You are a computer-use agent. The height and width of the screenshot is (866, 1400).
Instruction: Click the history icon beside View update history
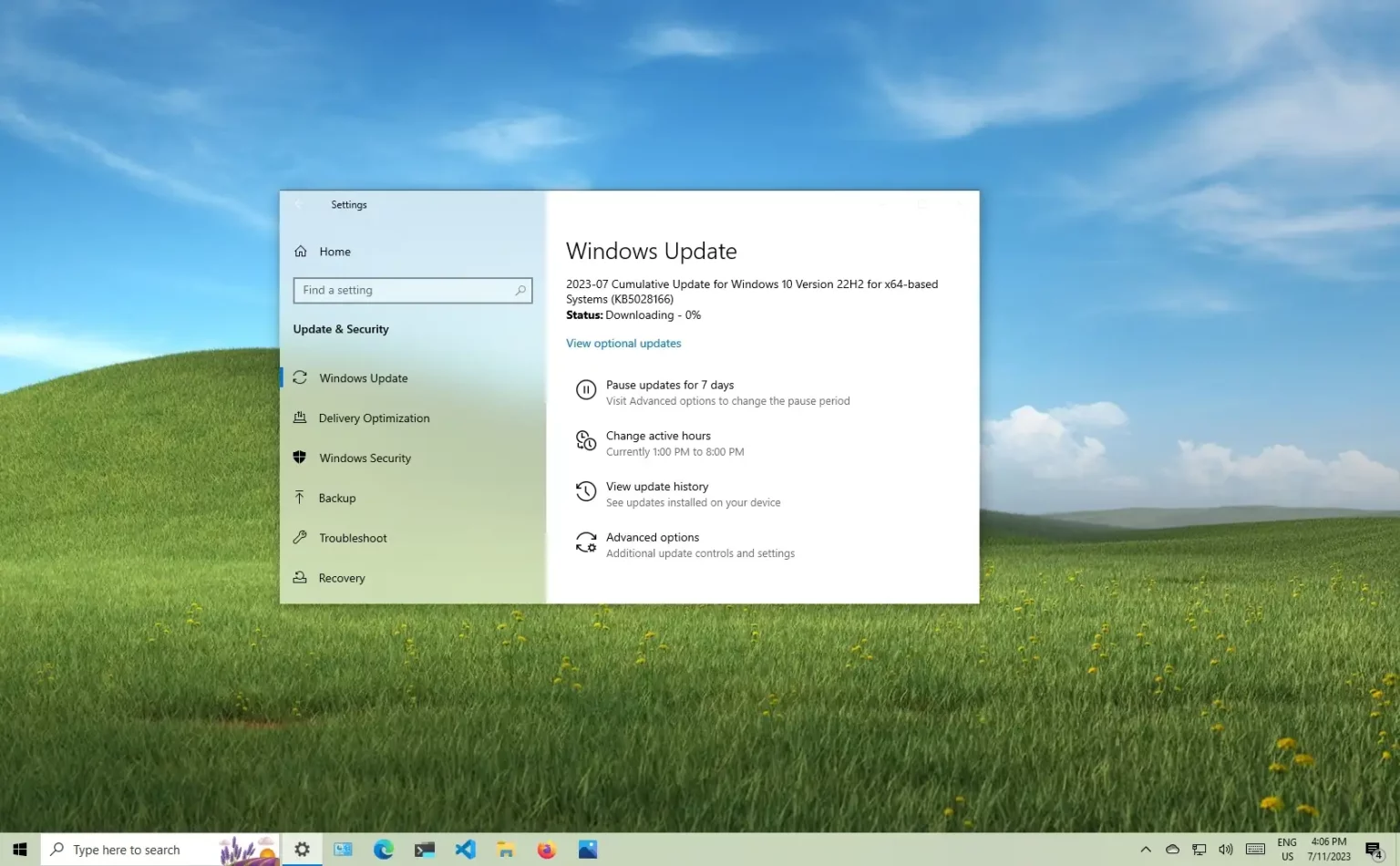point(586,490)
